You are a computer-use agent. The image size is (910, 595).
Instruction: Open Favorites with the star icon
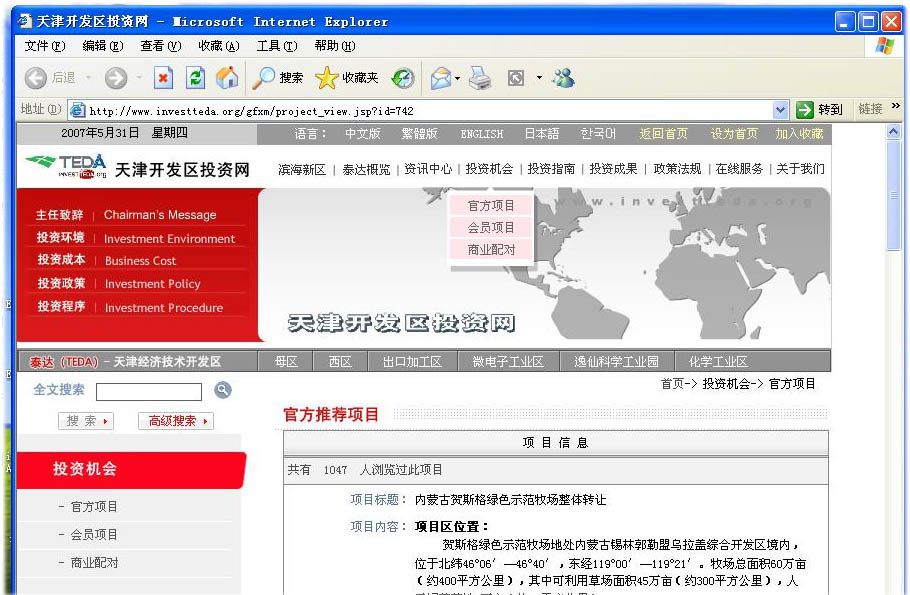327,78
